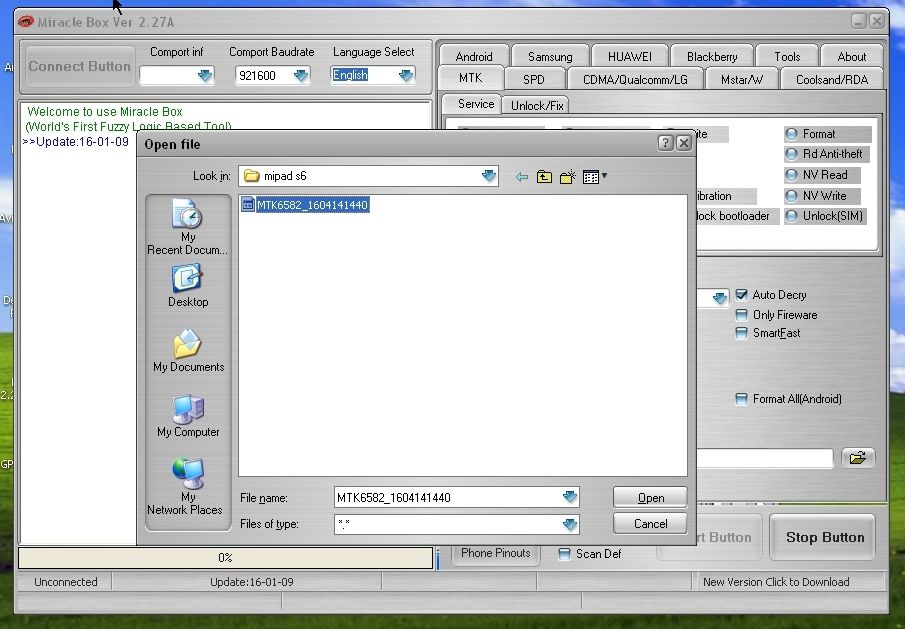Open My Network Places shortcut
905x629 pixels.
point(185,486)
